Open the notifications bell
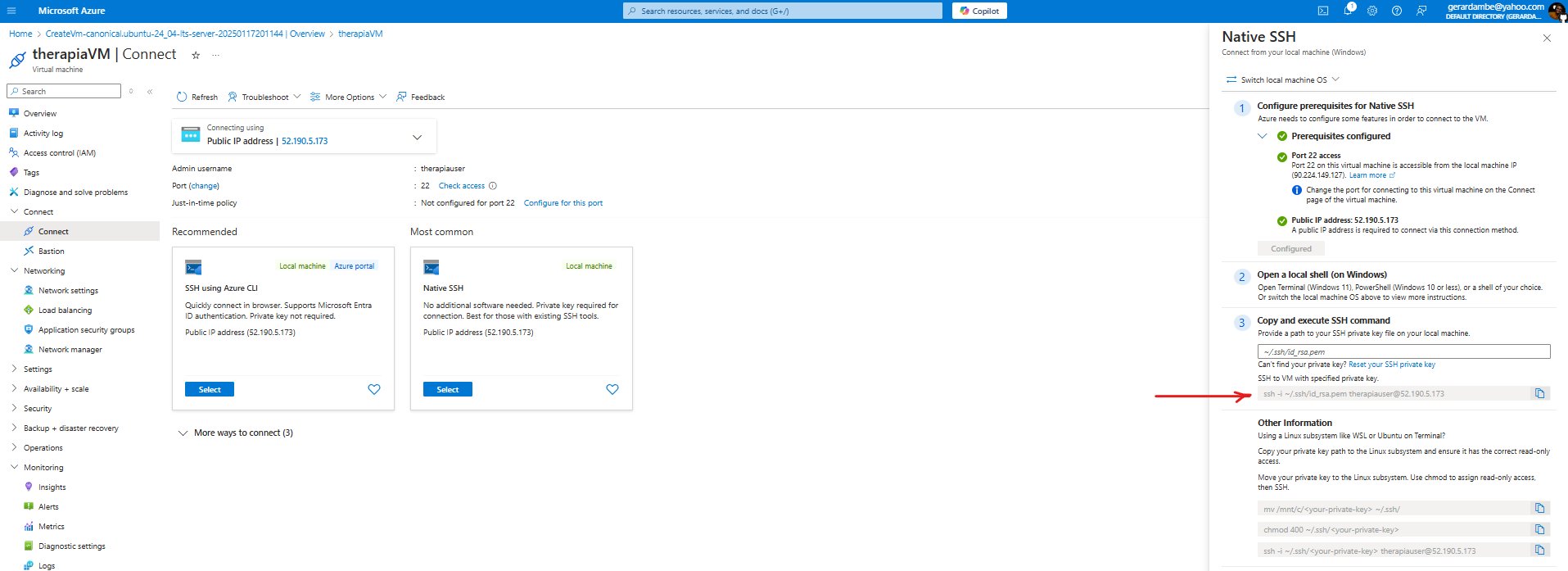Screen dimensions: 1568x571 pos(1348,11)
